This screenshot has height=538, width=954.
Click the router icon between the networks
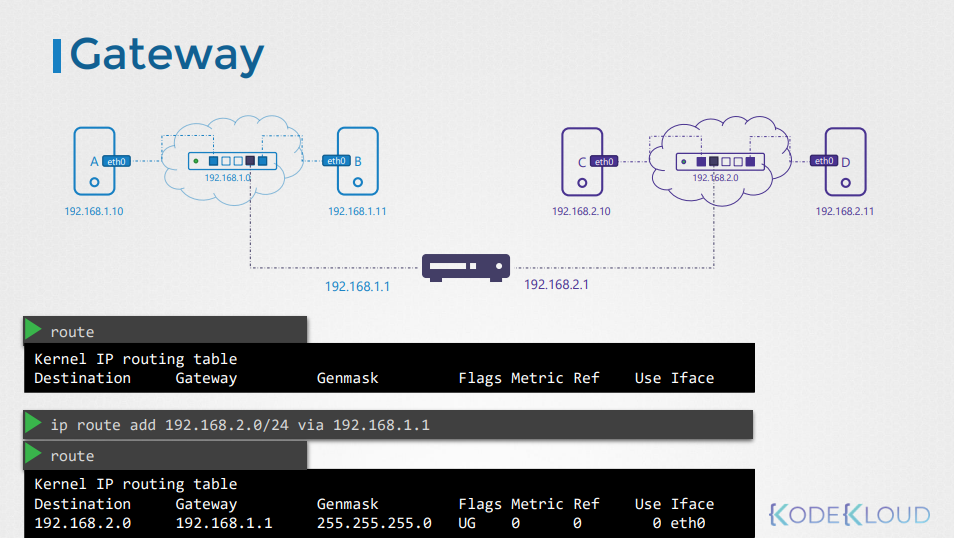coord(466,267)
